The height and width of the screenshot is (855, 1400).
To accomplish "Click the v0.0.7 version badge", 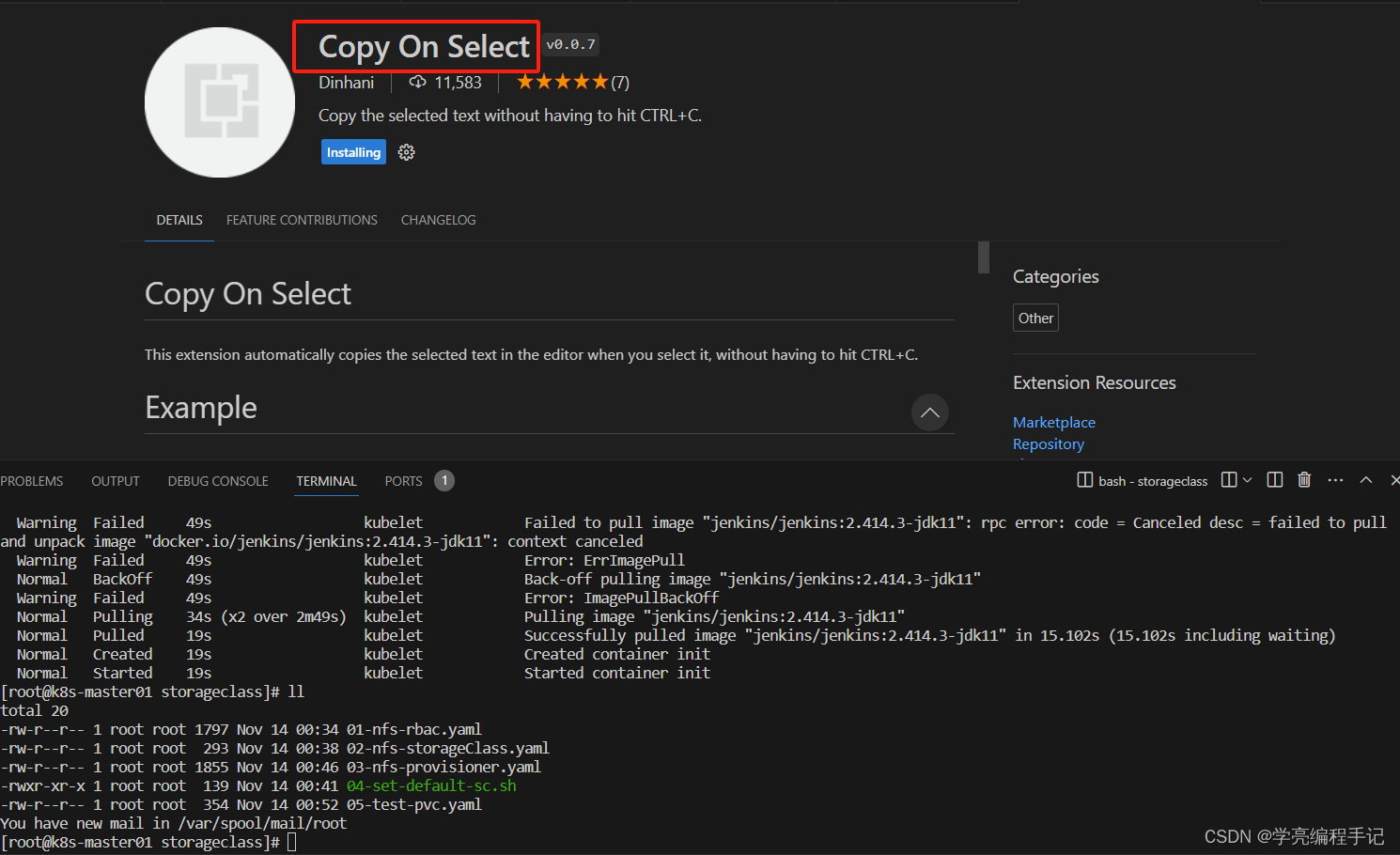I will pyautogui.click(x=570, y=44).
